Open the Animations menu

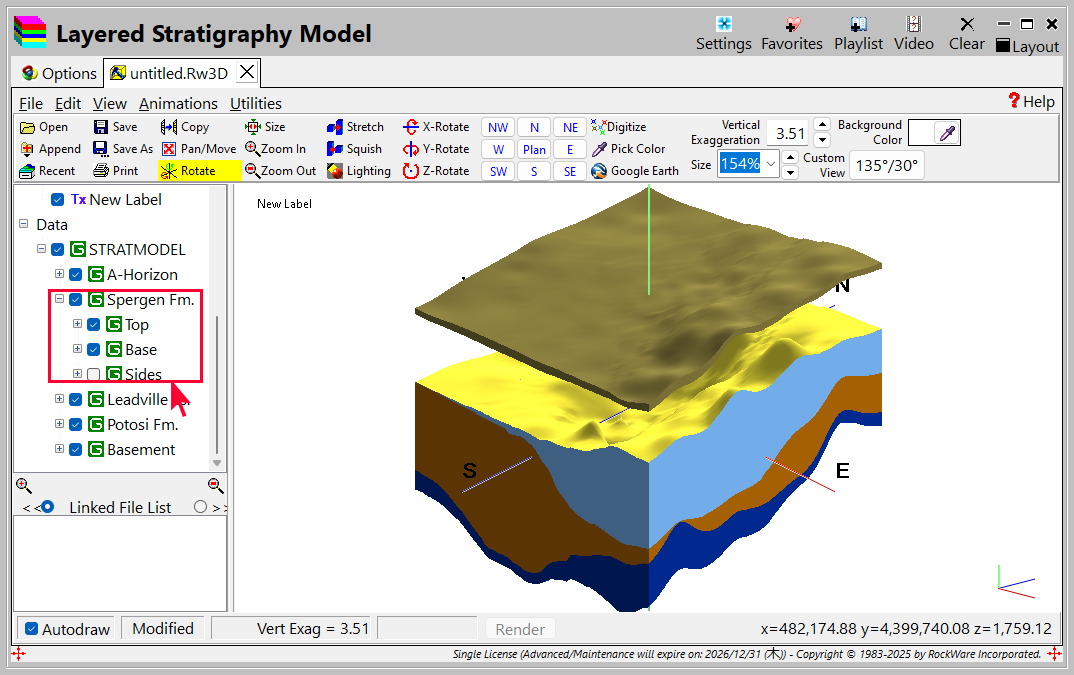tap(178, 103)
